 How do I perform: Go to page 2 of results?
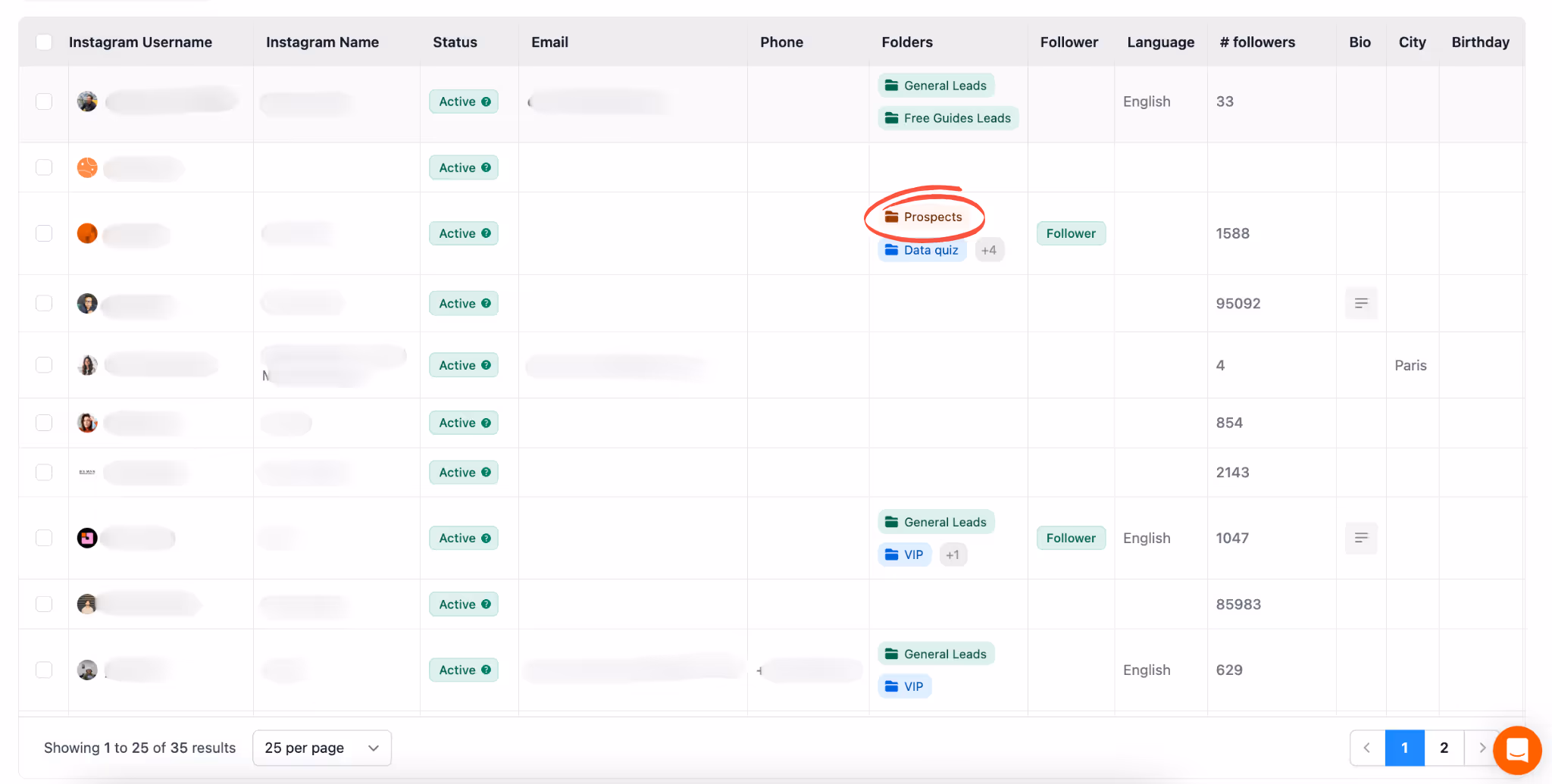[1444, 748]
